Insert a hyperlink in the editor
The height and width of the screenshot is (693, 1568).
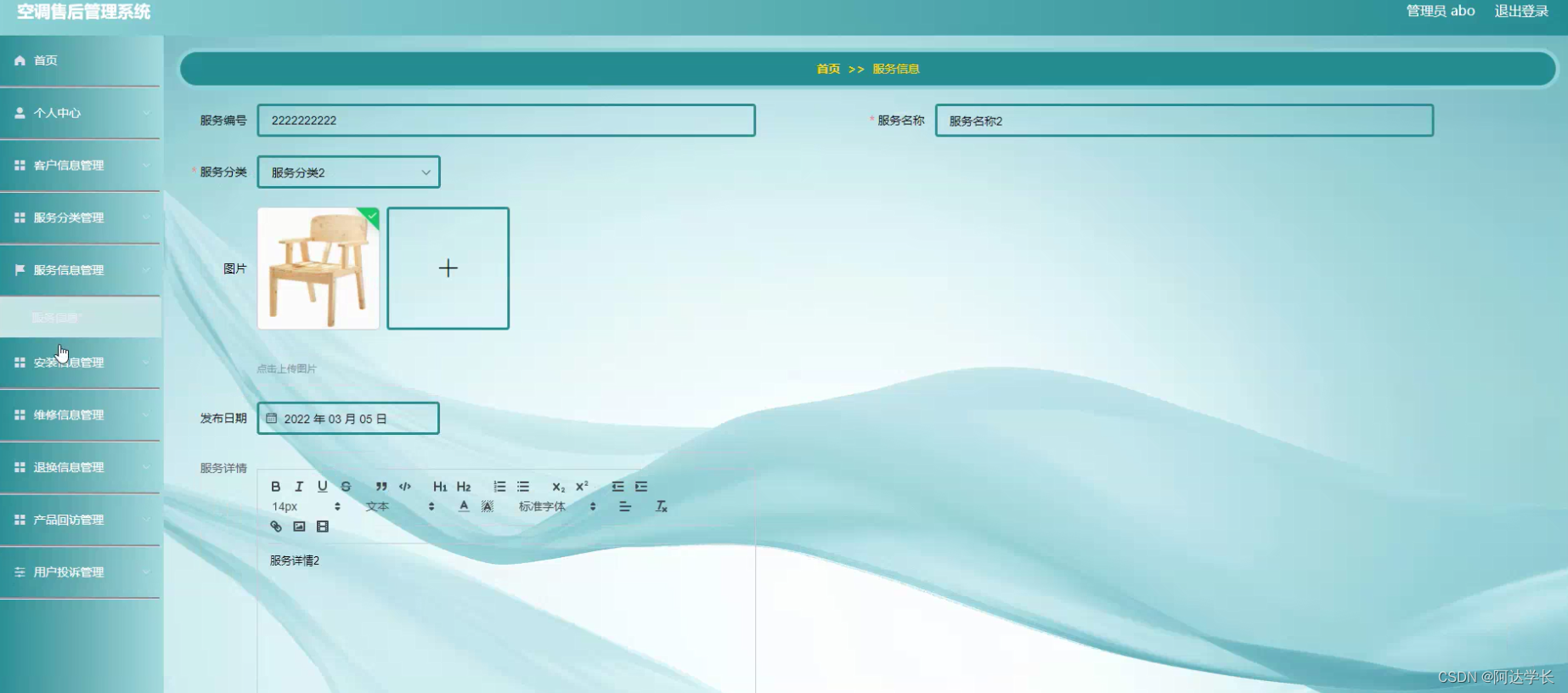275,527
